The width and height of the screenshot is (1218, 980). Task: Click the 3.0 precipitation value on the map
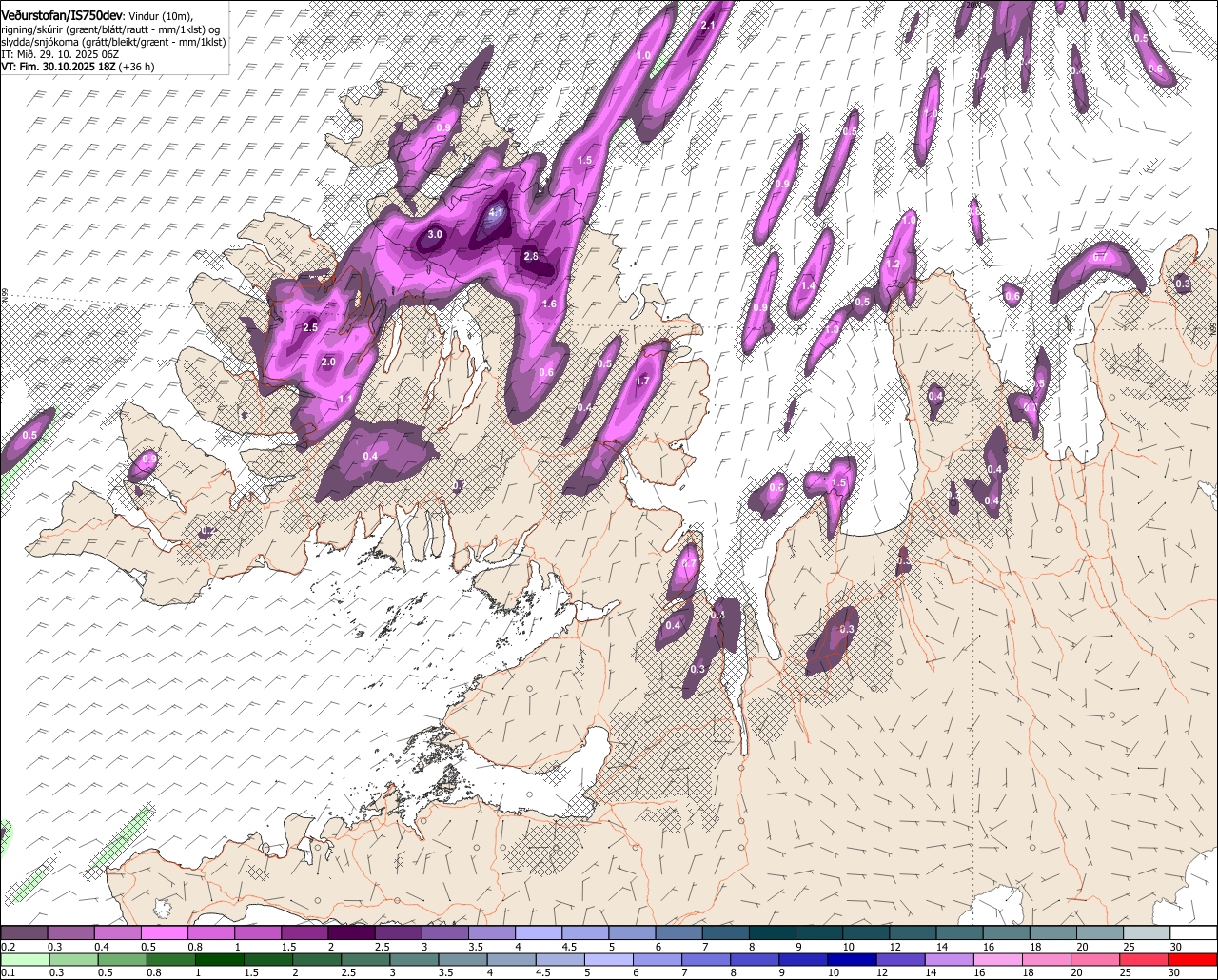point(435,234)
